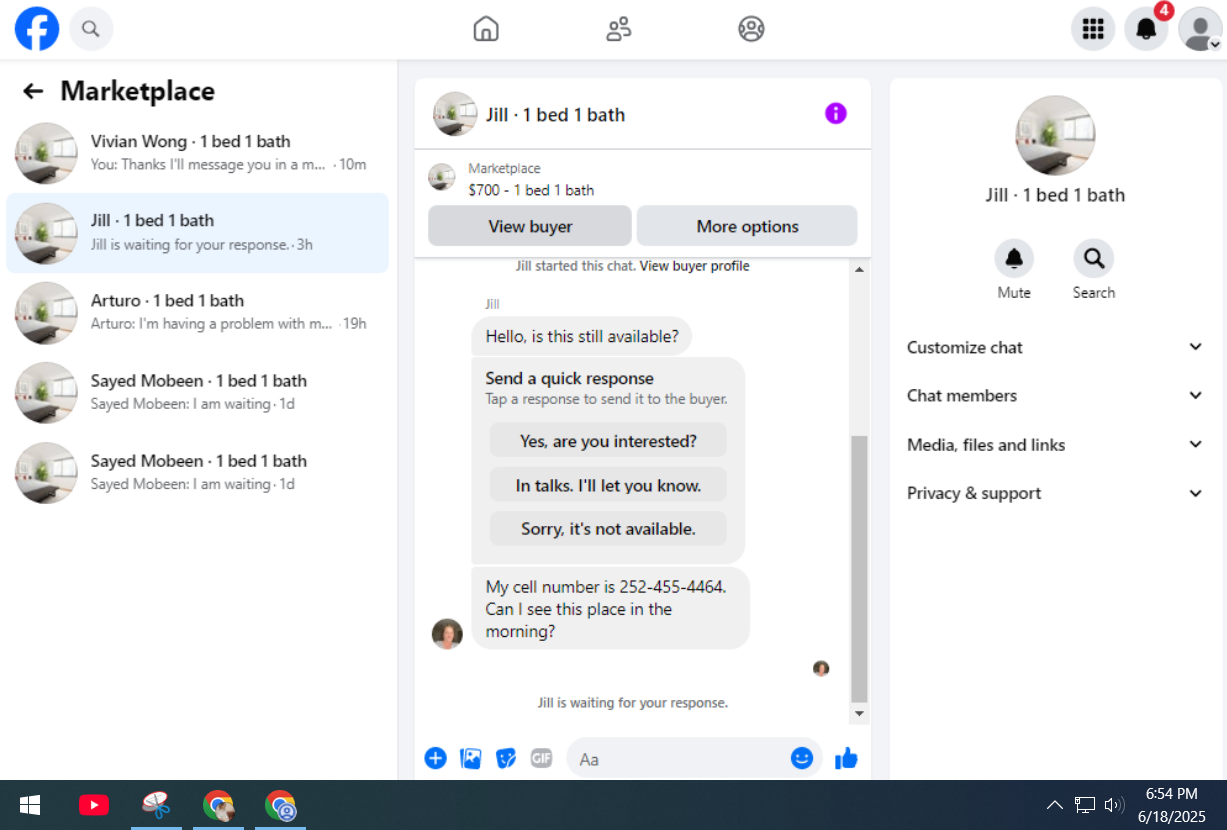The image size is (1227, 830).
Task: Attach a photo with image icon
Action: coord(471,758)
